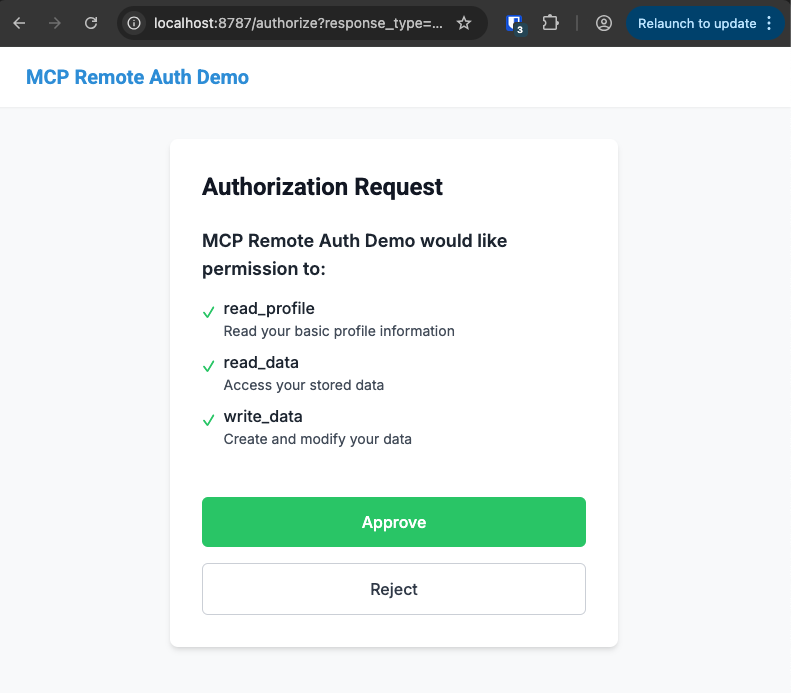The height and width of the screenshot is (693, 791).
Task: Focus the localhost:8787 address bar
Action: click(298, 23)
